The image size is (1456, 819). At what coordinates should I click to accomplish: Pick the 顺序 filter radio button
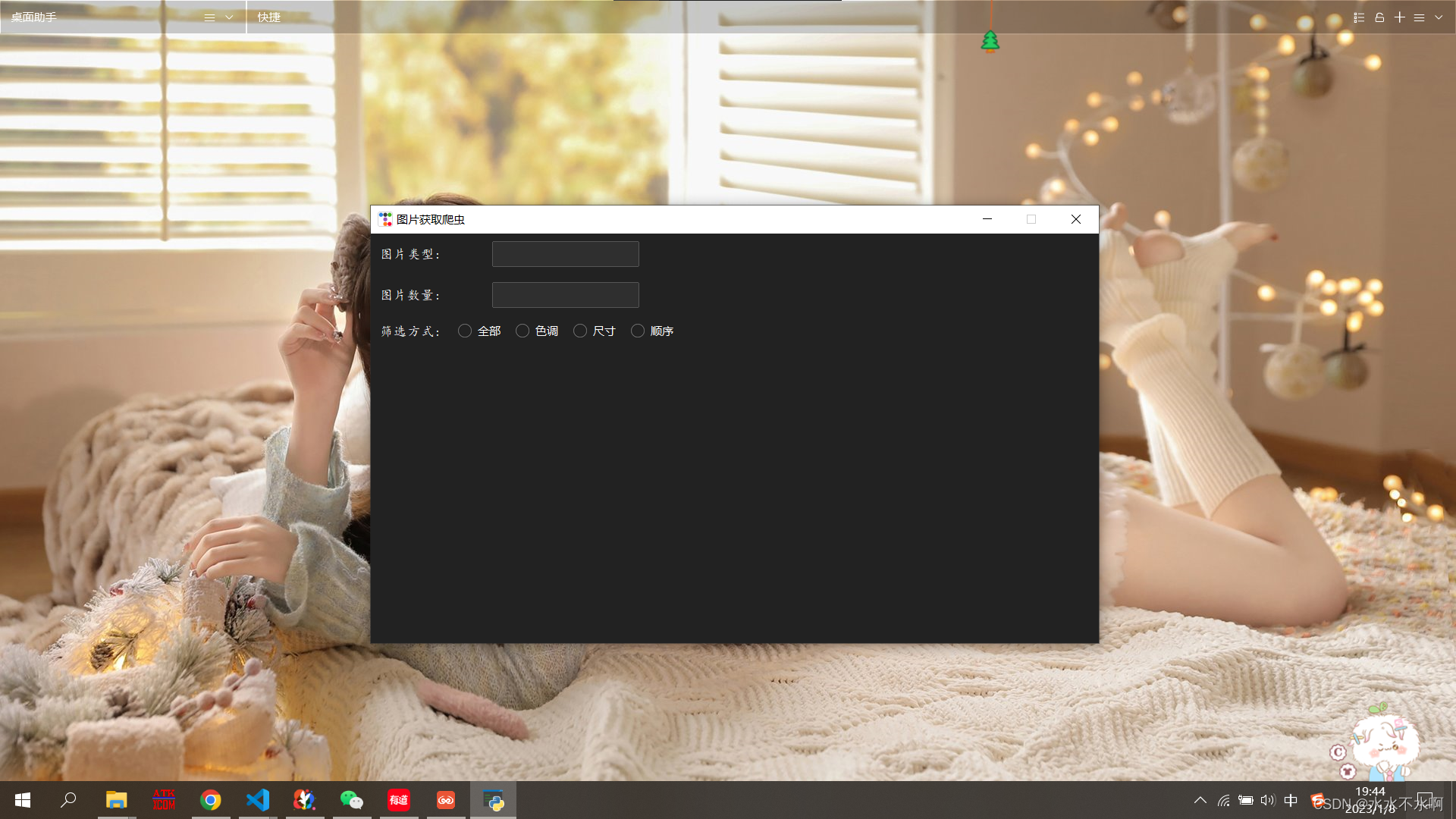pyautogui.click(x=638, y=331)
